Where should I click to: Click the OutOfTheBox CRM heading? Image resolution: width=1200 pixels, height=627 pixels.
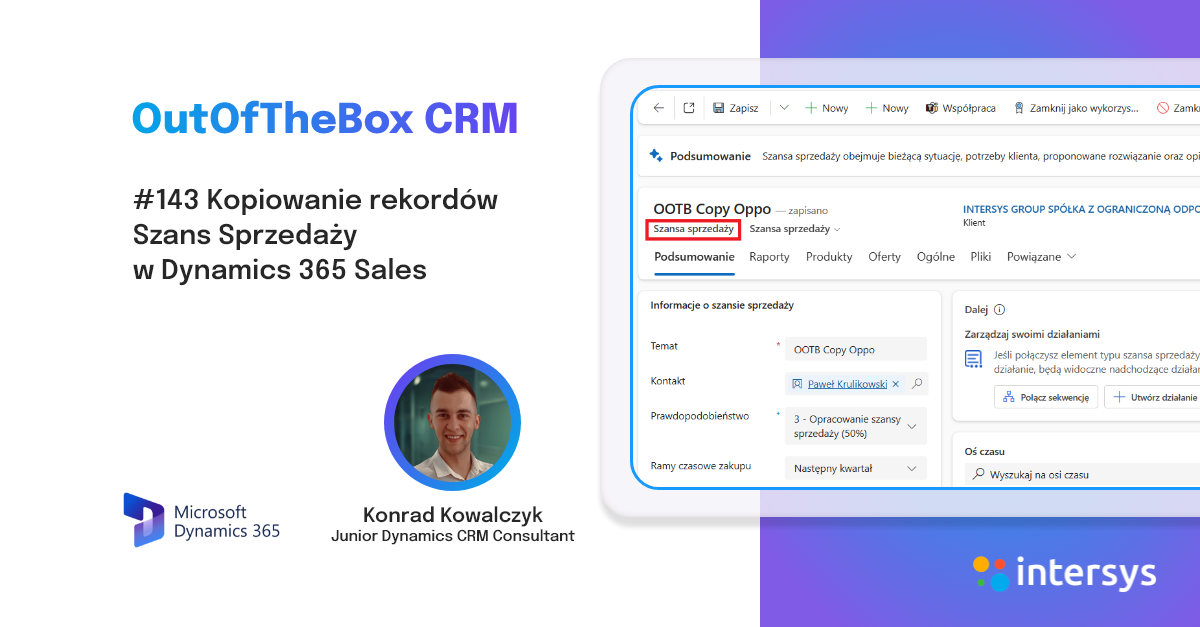tap(325, 118)
